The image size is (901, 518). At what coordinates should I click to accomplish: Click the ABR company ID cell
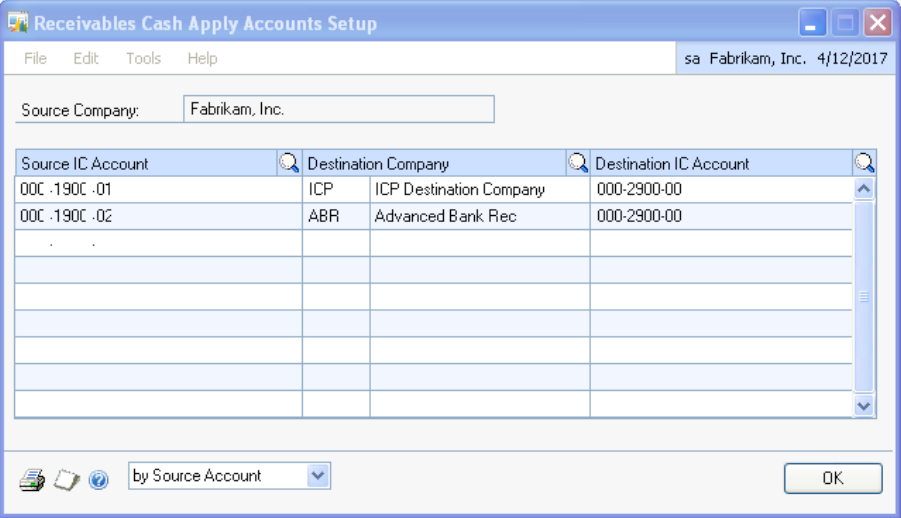coord(336,216)
